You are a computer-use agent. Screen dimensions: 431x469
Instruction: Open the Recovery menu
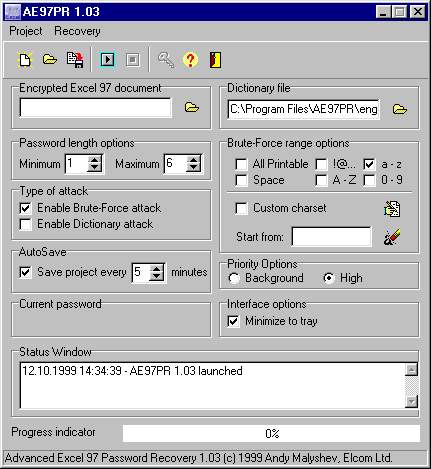(x=77, y=31)
